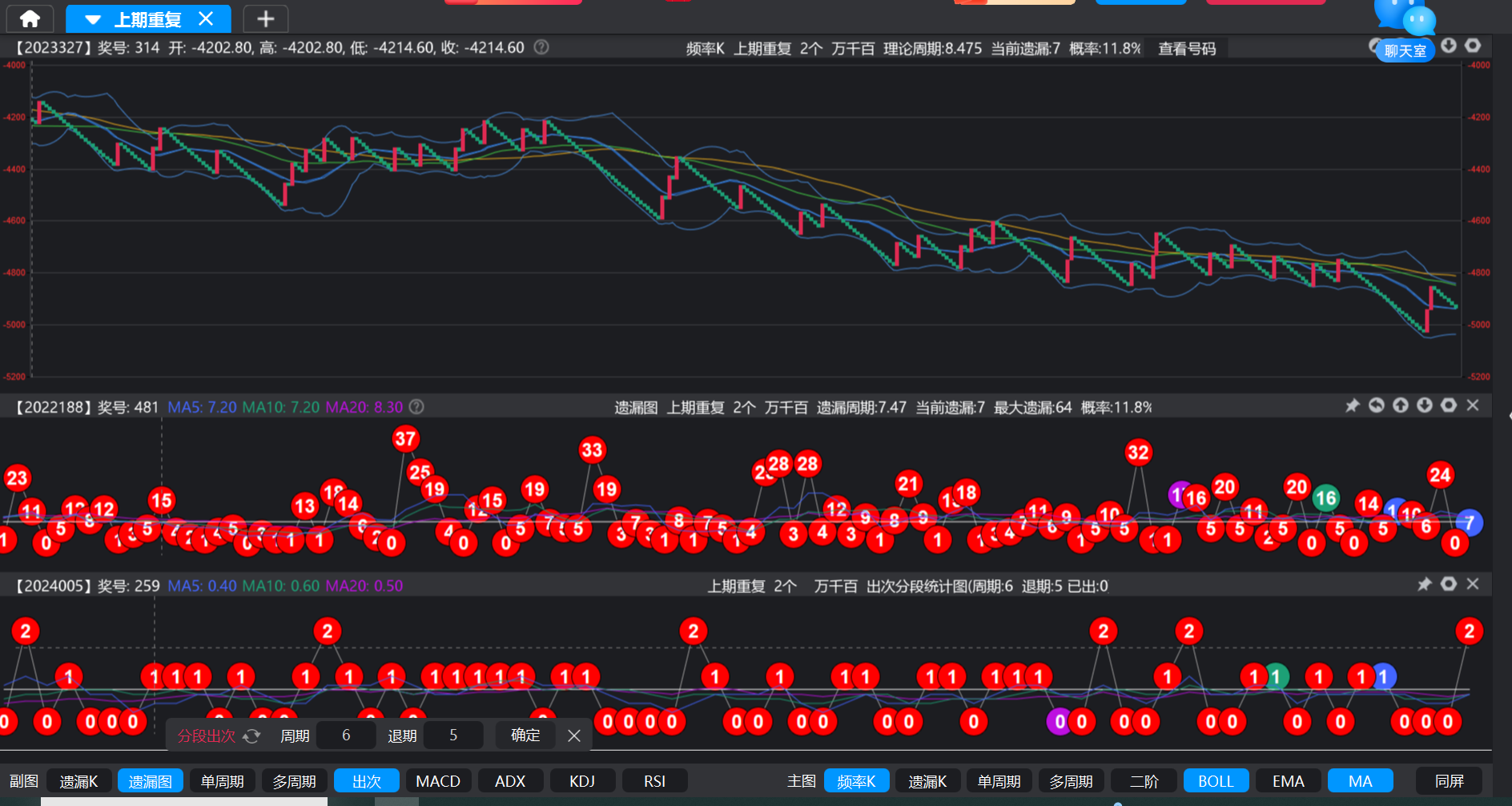Image resolution: width=1512 pixels, height=806 pixels.
Task: Click red bubble 24 in 遗漏图
Action: click(1439, 475)
